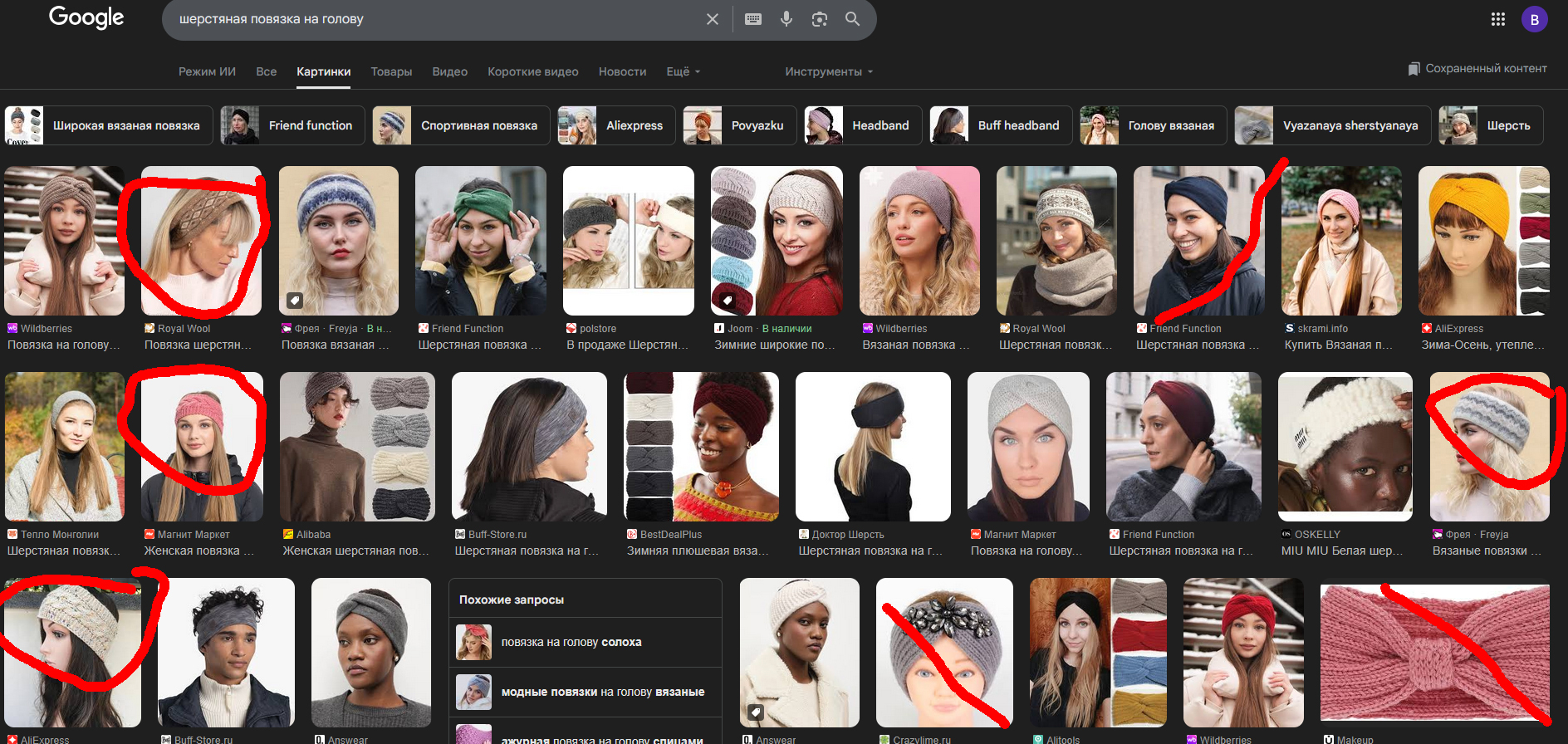Open the on-screen keyboard icon
The image size is (1568, 744).
(x=753, y=19)
